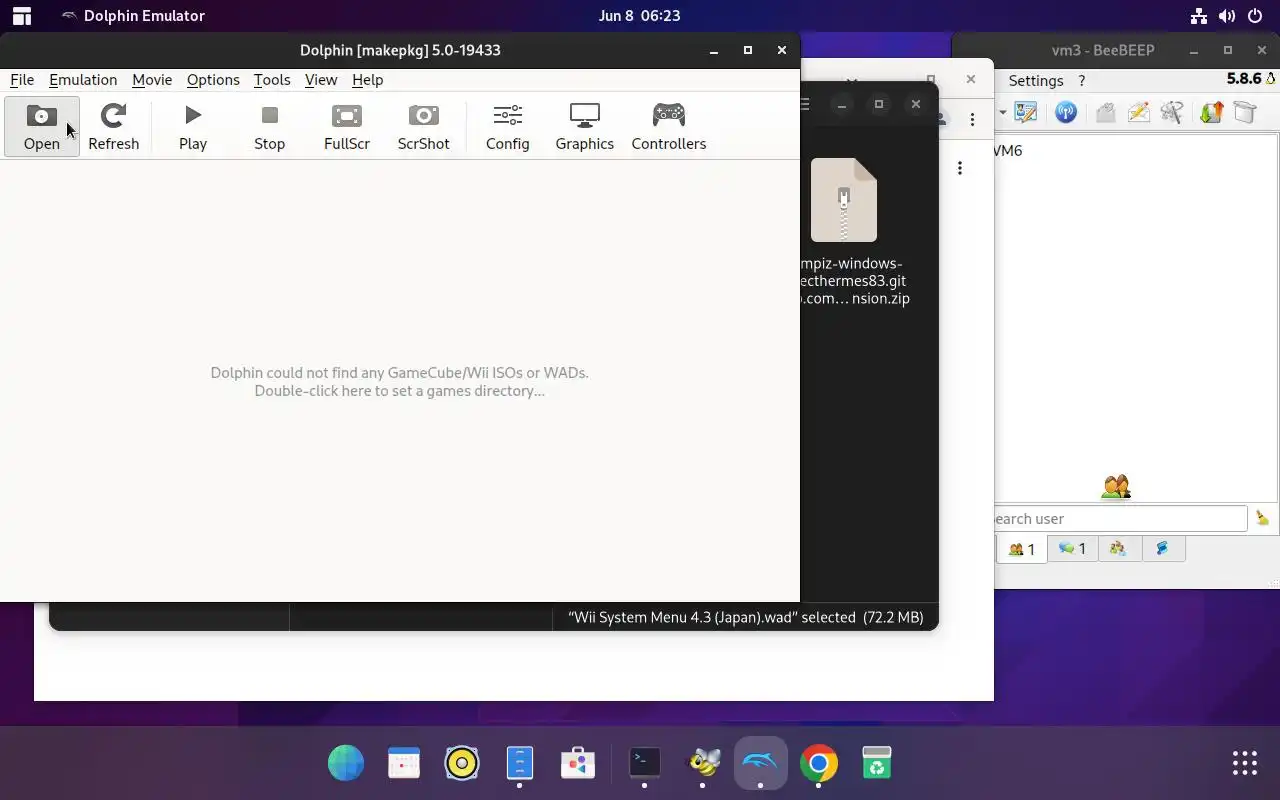Open the Trash icon in dock

(877, 763)
